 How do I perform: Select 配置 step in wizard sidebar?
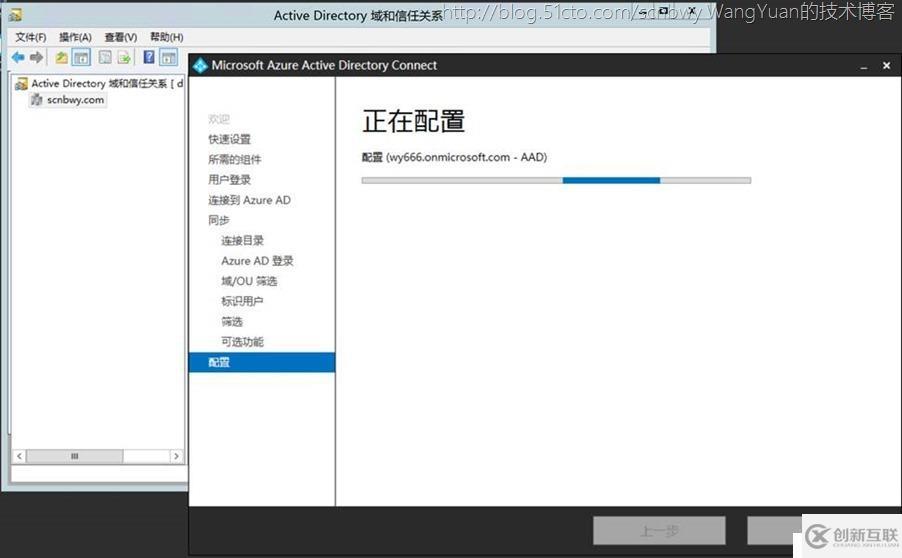[219, 362]
